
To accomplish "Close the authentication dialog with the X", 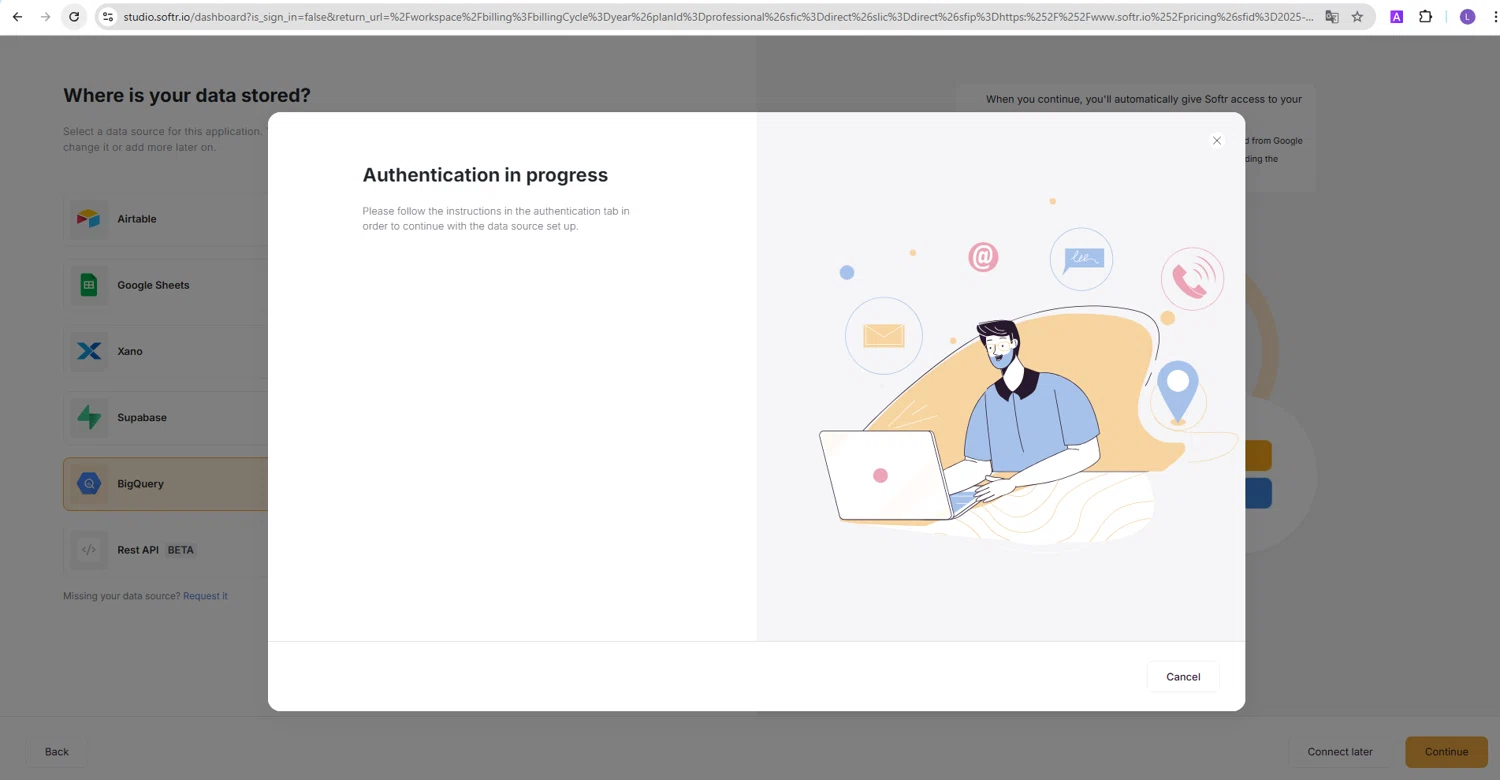I will (x=1217, y=141).
